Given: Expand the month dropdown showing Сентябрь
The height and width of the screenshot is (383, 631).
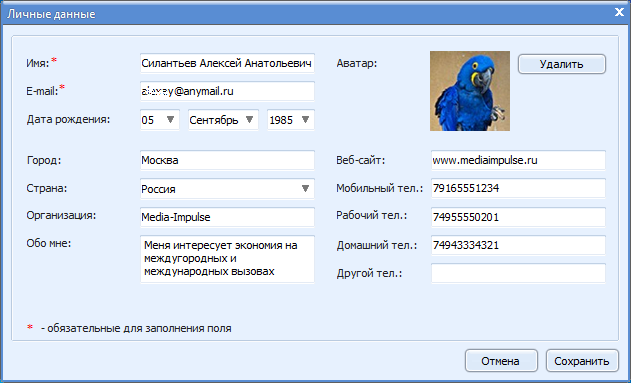Looking at the screenshot, I should [x=223, y=120].
